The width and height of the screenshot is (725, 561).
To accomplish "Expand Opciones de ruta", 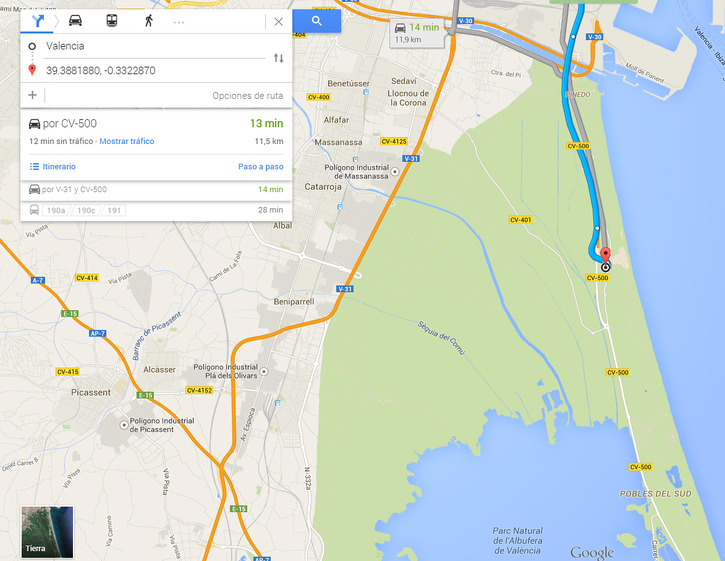I will click(x=247, y=96).
